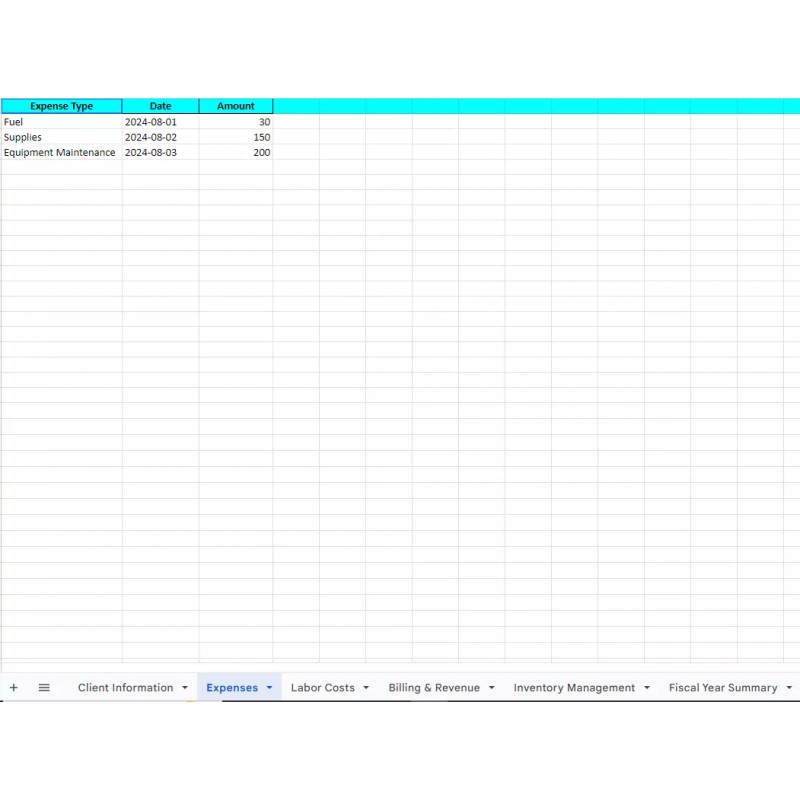Image resolution: width=800 pixels, height=800 pixels.
Task: Click the Fuel amount cell showing 30
Action: click(x=236, y=122)
